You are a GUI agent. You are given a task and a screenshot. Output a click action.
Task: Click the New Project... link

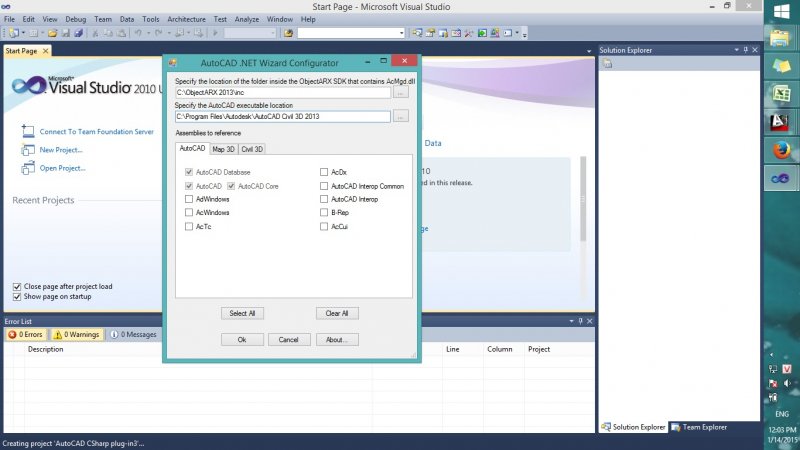[x=61, y=150]
